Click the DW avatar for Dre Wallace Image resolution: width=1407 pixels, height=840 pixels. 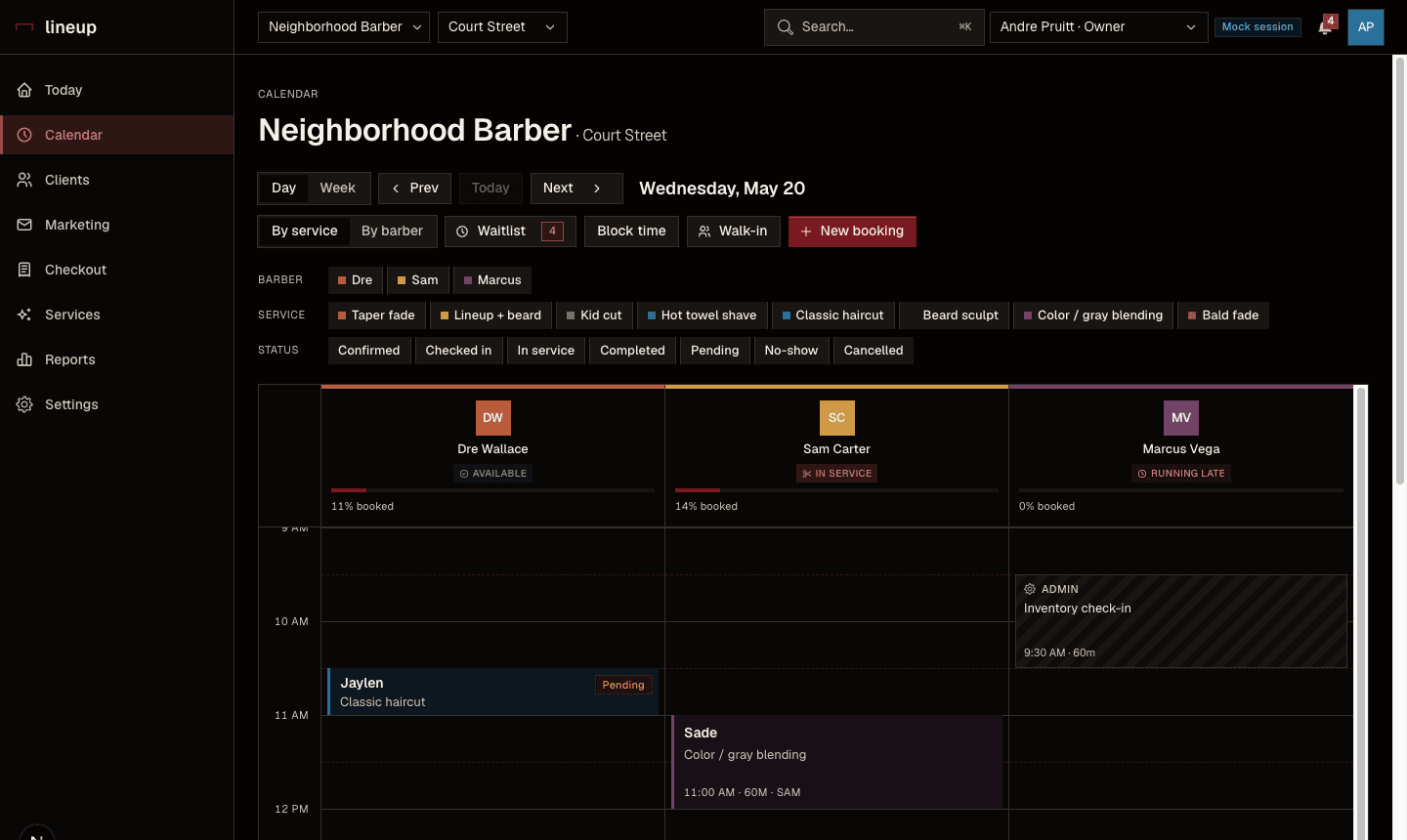[x=493, y=417]
